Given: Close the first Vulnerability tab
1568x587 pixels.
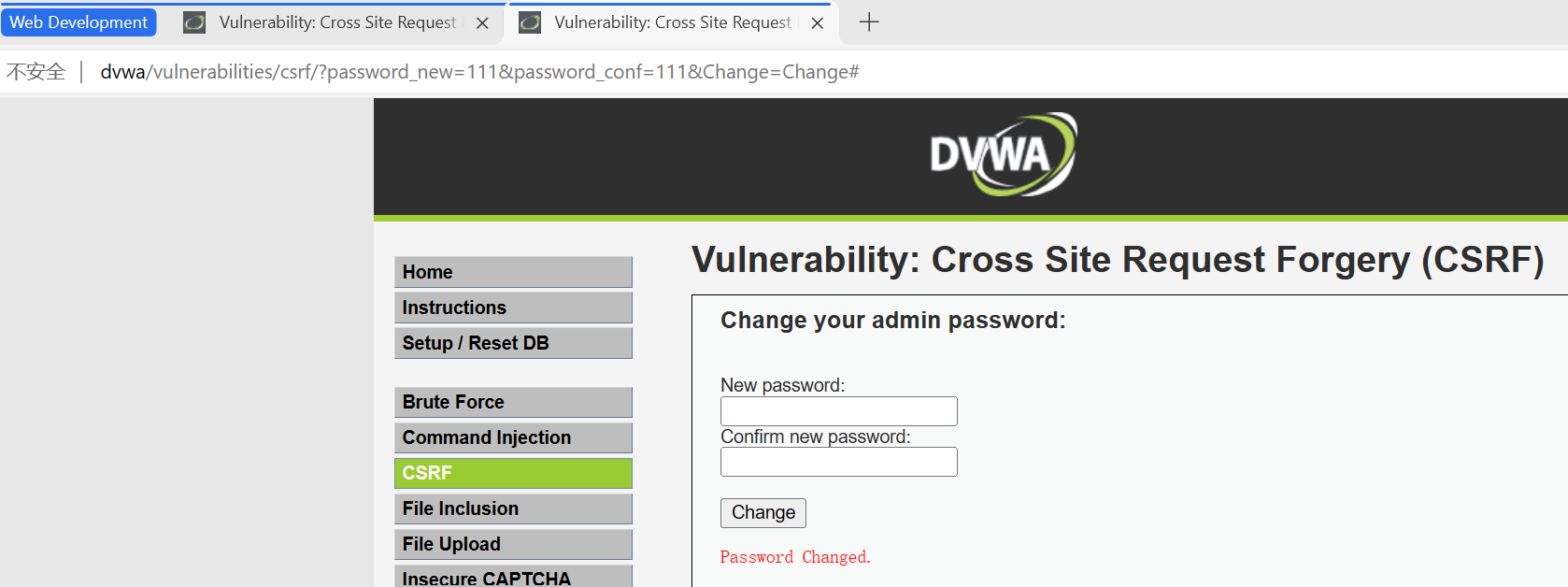Looking at the screenshot, I should pos(482,23).
